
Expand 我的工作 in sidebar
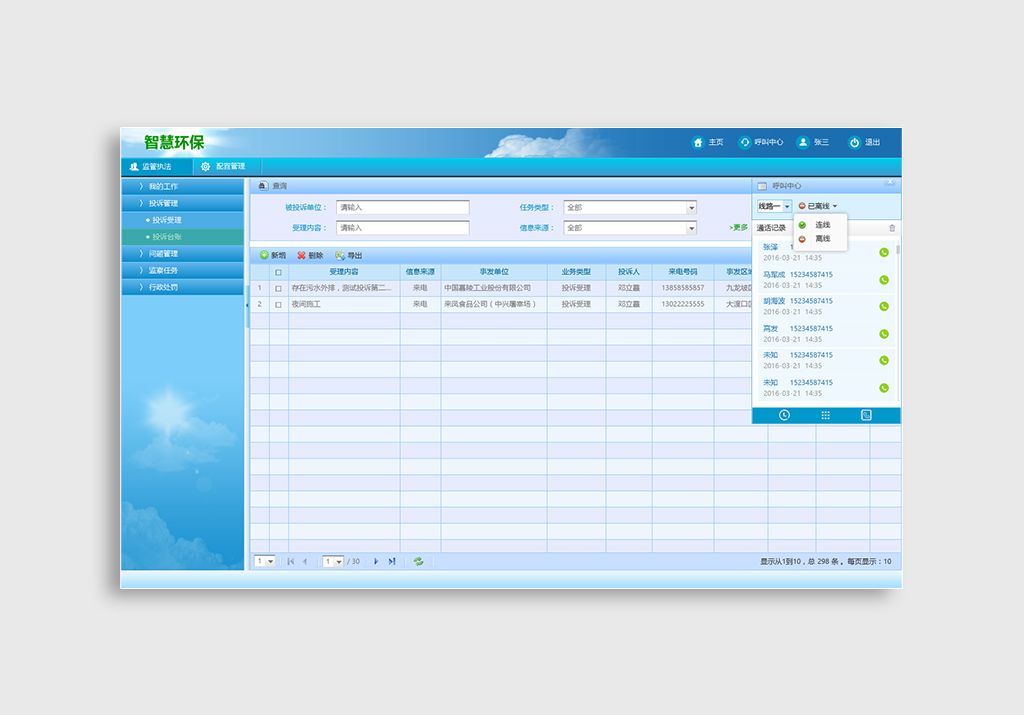(x=183, y=187)
